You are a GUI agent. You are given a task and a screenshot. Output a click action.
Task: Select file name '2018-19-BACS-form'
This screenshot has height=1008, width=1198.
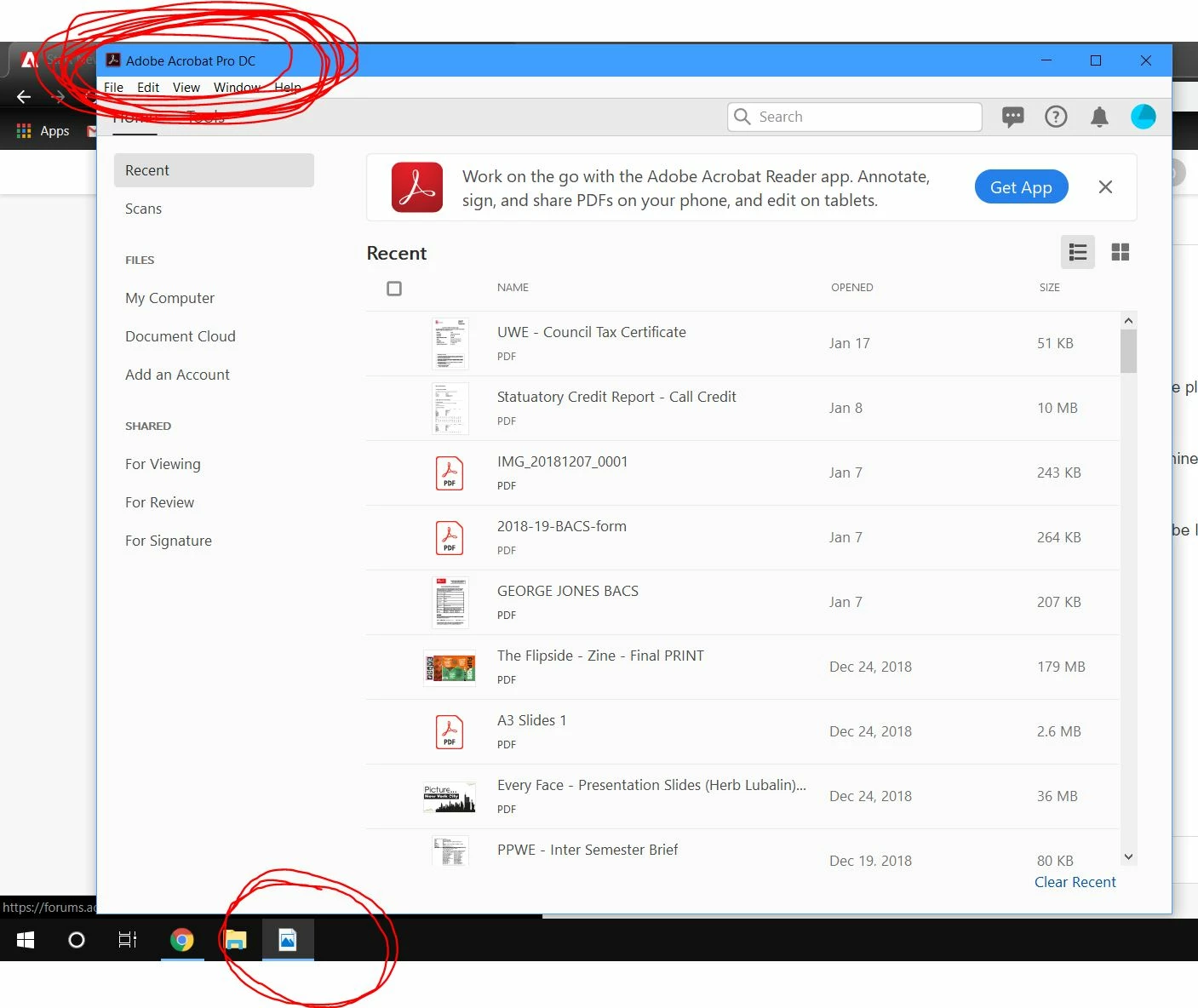click(561, 526)
